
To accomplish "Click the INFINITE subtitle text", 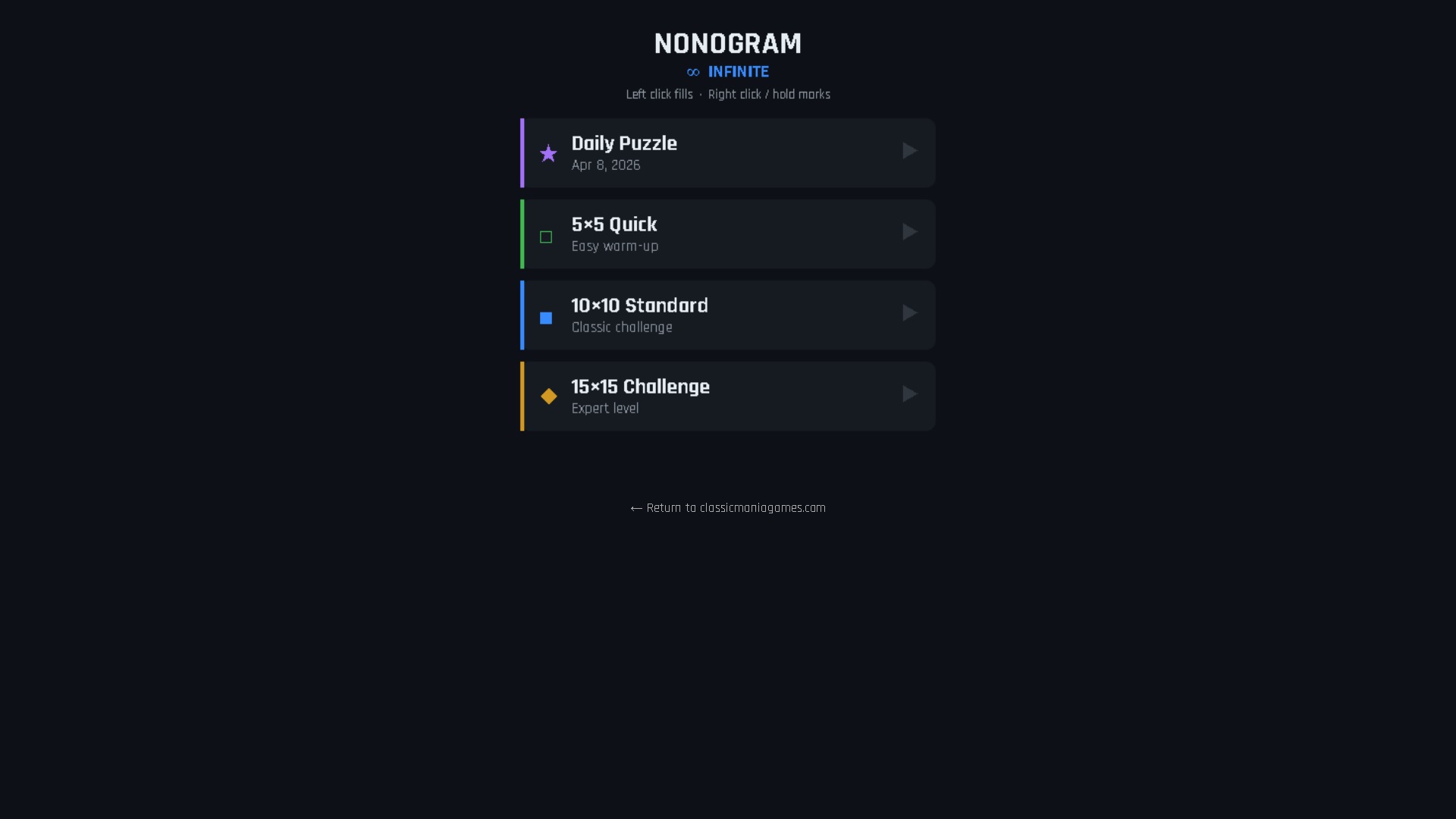I will [x=738, y=72].
